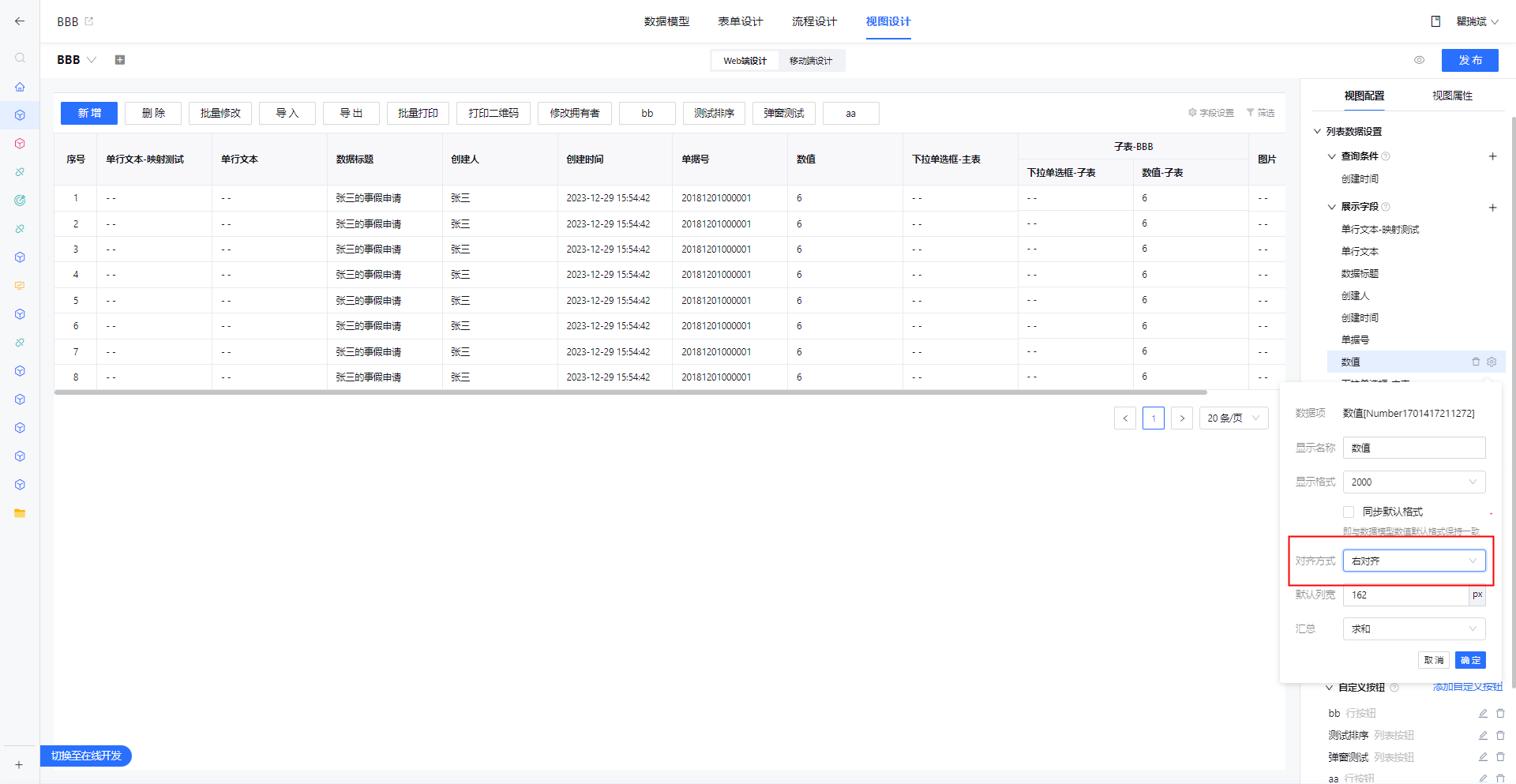The width and height of the screenshot is (1516, 784).
Task: Click the back arrow at top left
Action: tap(20, 21)
